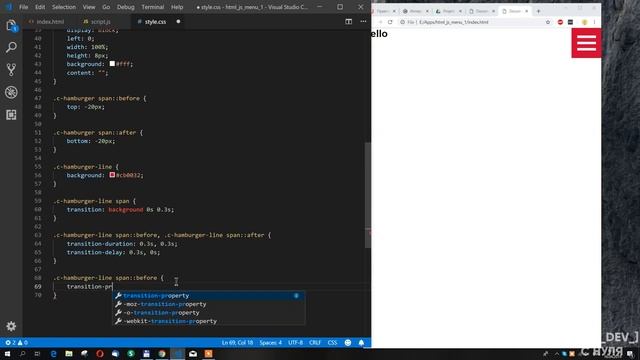This screenshot has height=360, width=640.
Task: Open the Windows Start menu
Action: [7, 353]
